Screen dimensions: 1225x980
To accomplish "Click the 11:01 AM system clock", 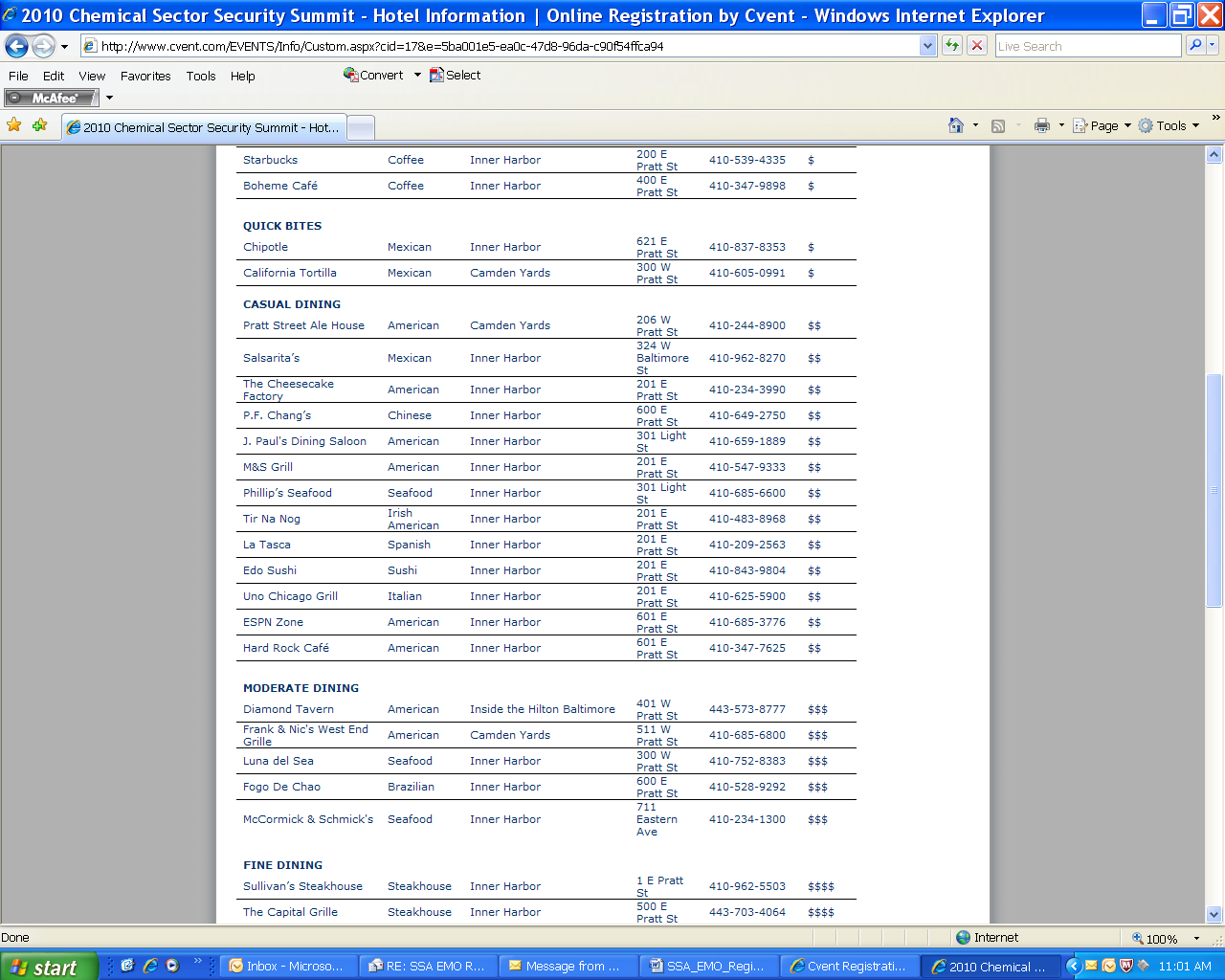I will coord(1185,967).
